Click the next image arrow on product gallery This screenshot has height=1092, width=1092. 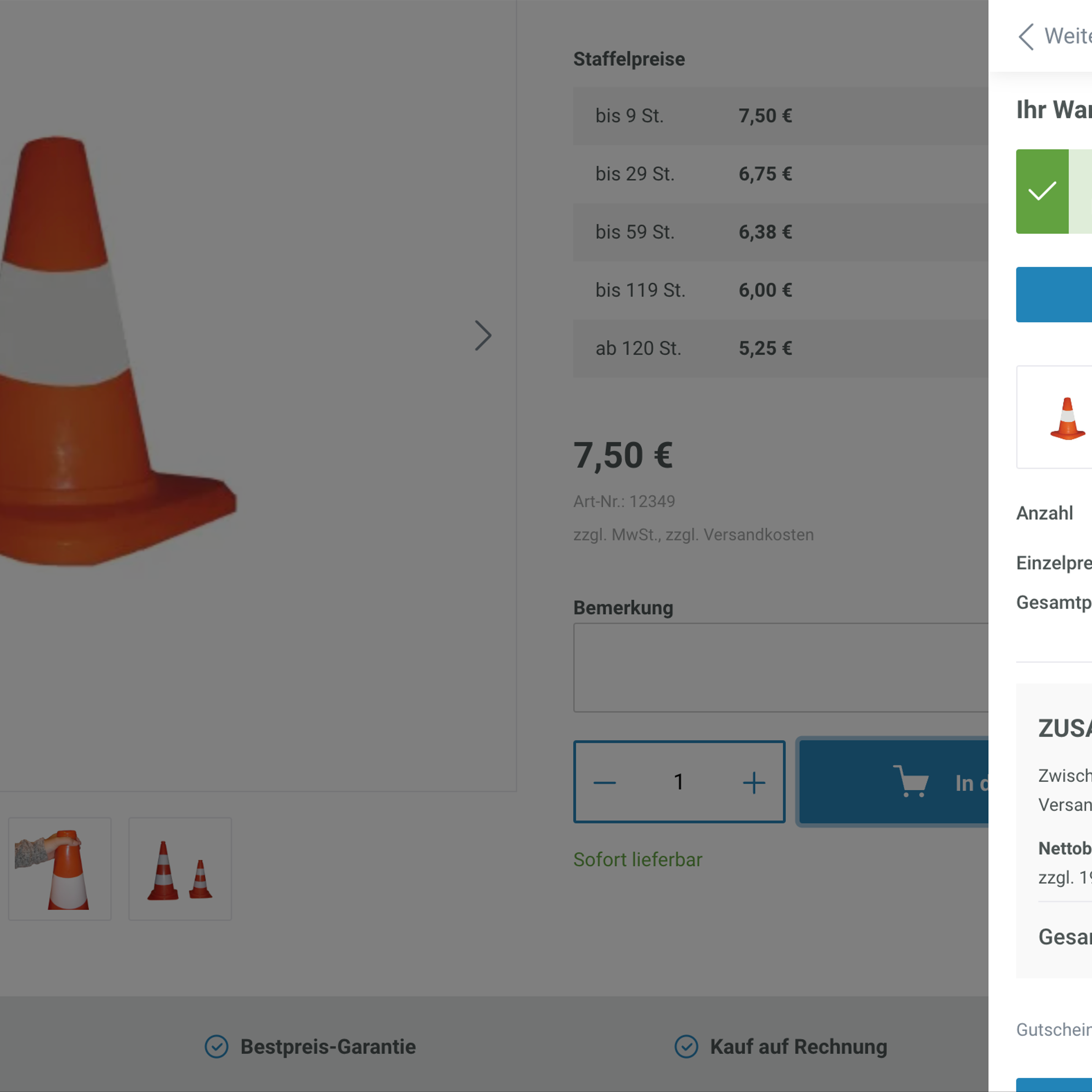483,336
